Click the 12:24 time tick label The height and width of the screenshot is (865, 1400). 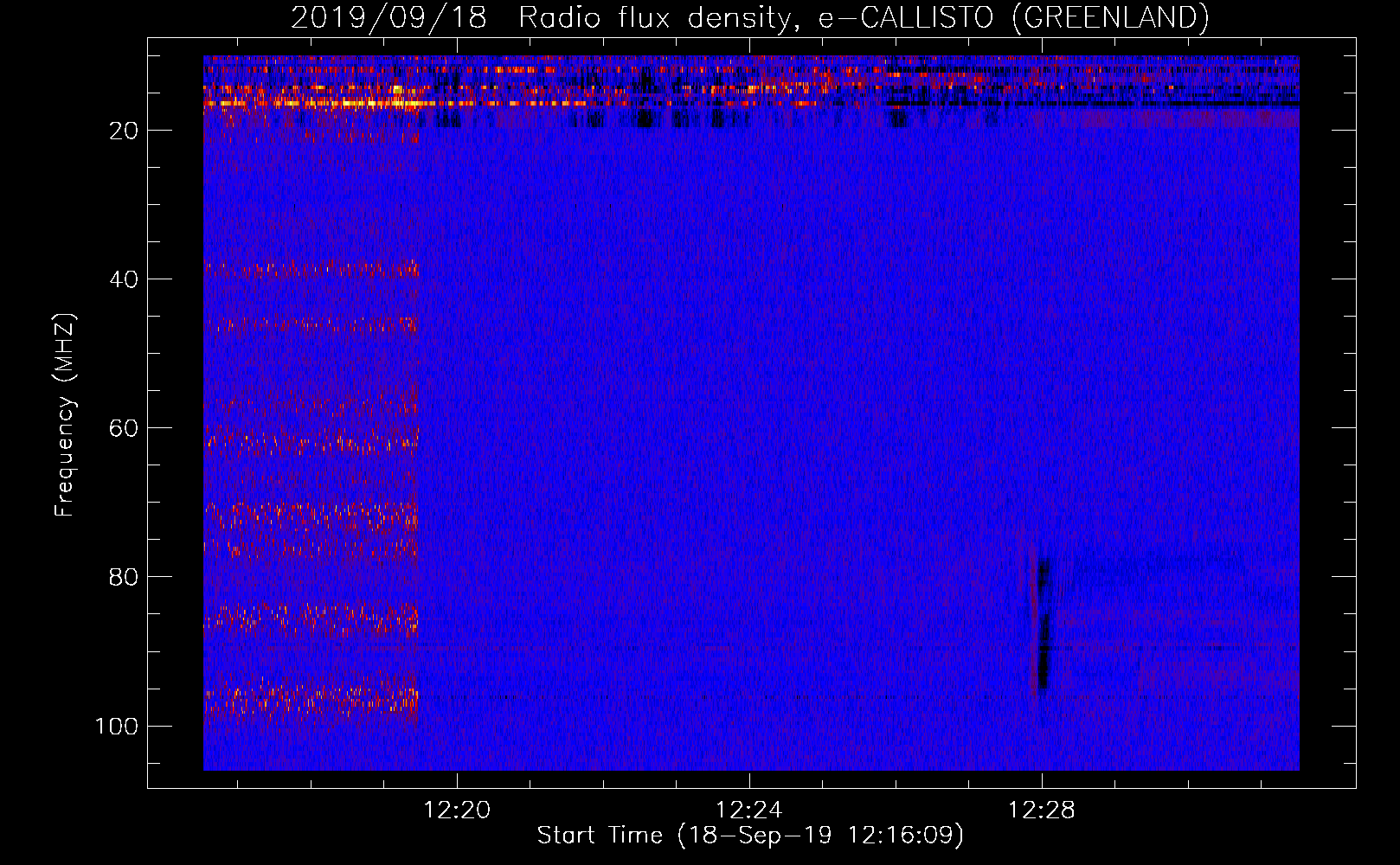(x=749, y=811)
